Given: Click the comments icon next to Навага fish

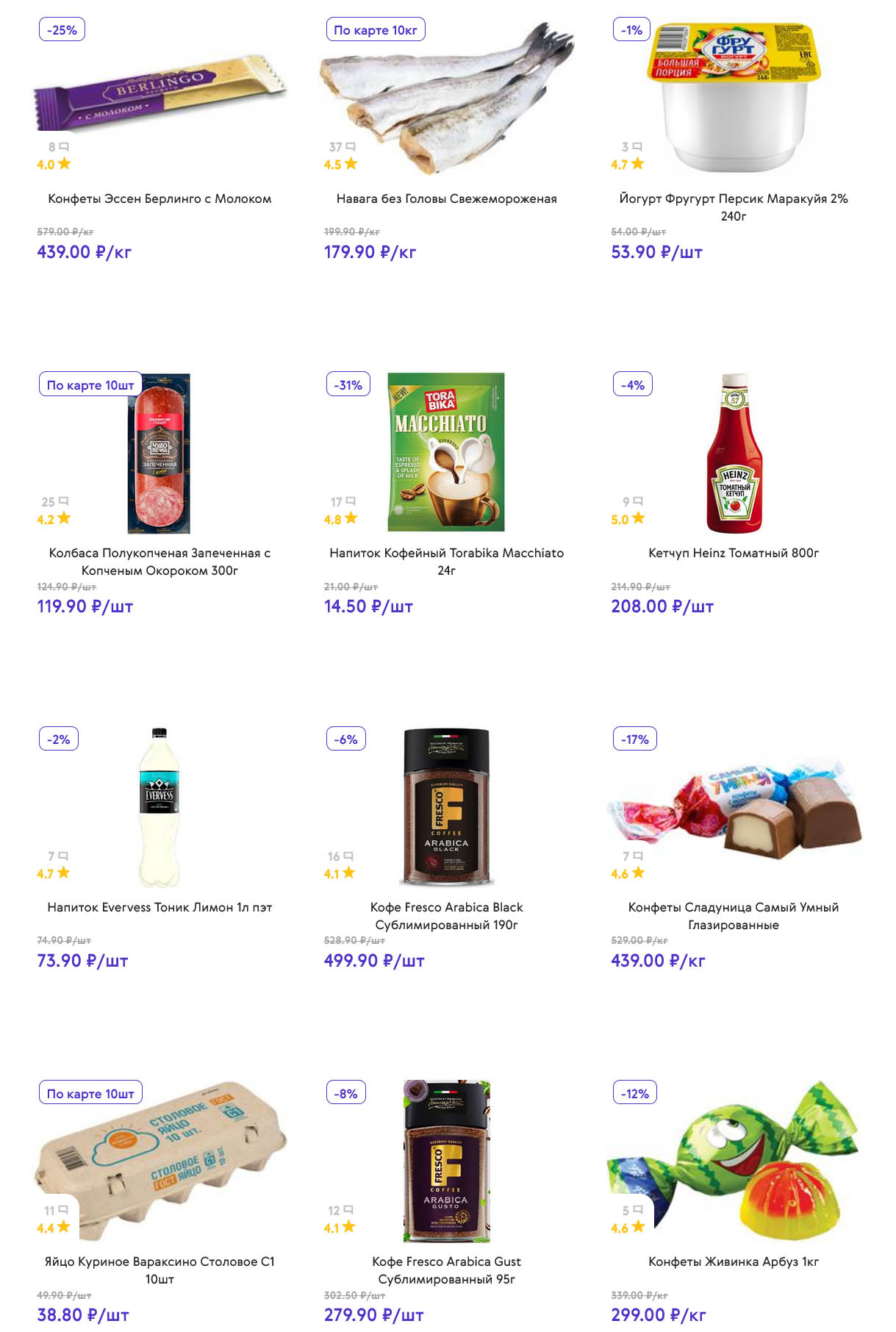Looking at the screenshot, I should point(351,147).
